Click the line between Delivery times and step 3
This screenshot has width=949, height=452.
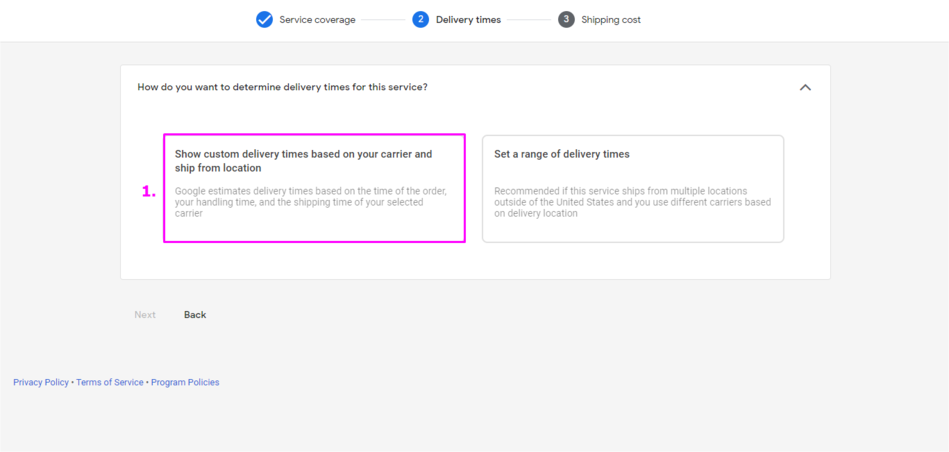coord(528,20)
